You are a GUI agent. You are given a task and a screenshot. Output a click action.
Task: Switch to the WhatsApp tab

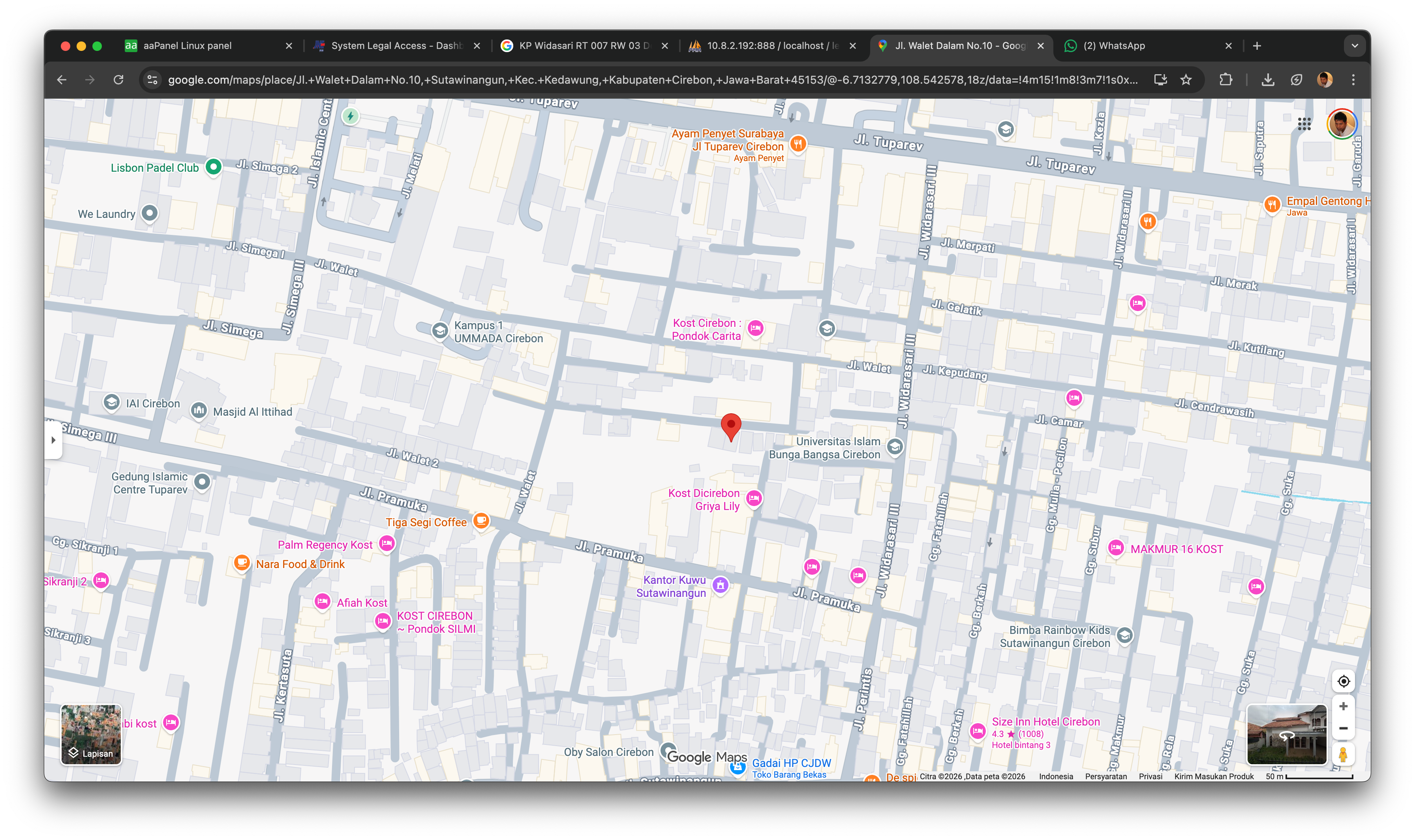coord(1114,46)
